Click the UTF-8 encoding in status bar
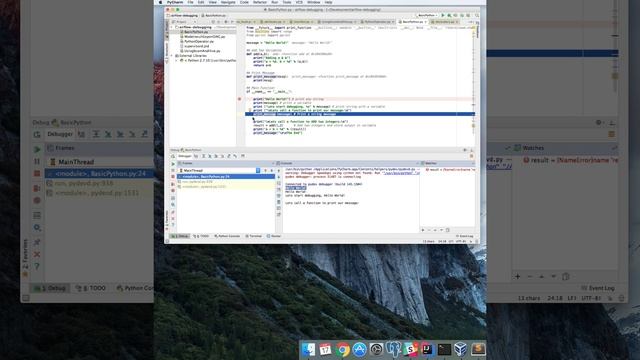 point(461,242)
